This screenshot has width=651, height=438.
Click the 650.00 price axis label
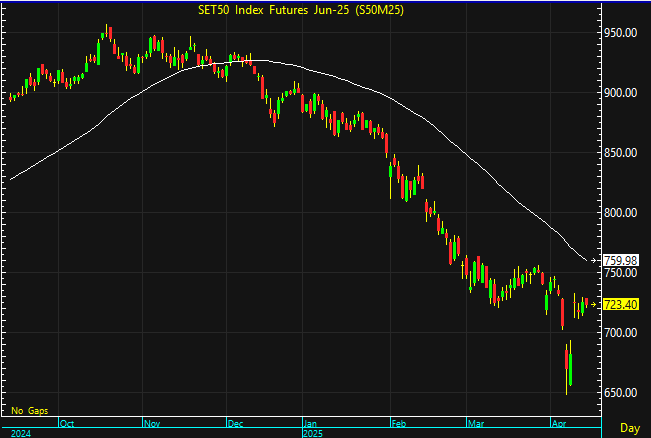(620, 393)
